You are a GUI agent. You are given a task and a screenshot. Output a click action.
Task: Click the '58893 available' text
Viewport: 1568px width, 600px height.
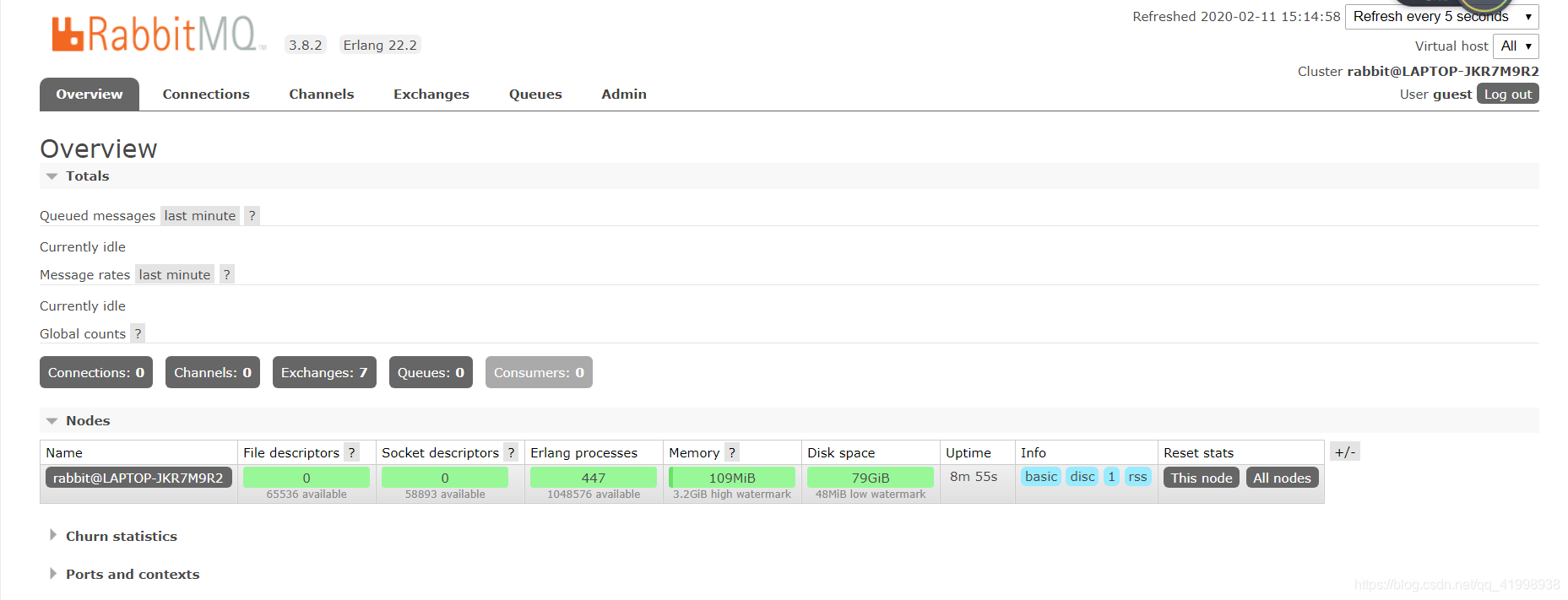pos(445,495)
